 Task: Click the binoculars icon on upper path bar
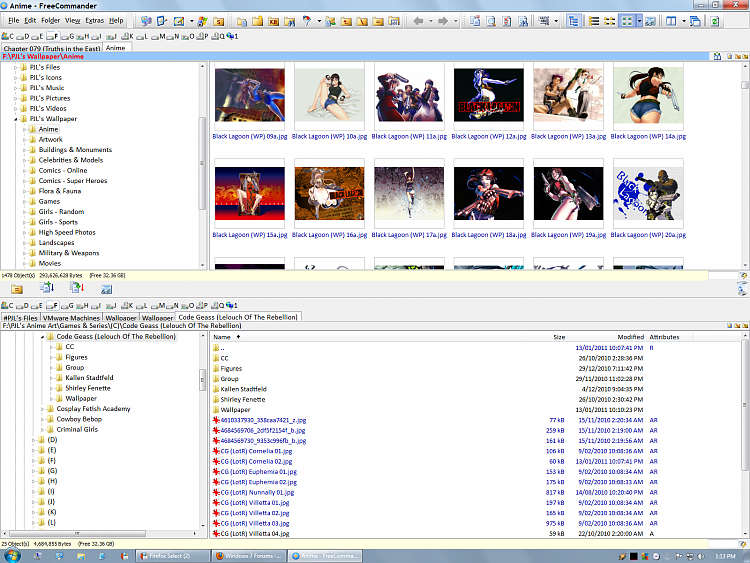(x=717, y=56)
